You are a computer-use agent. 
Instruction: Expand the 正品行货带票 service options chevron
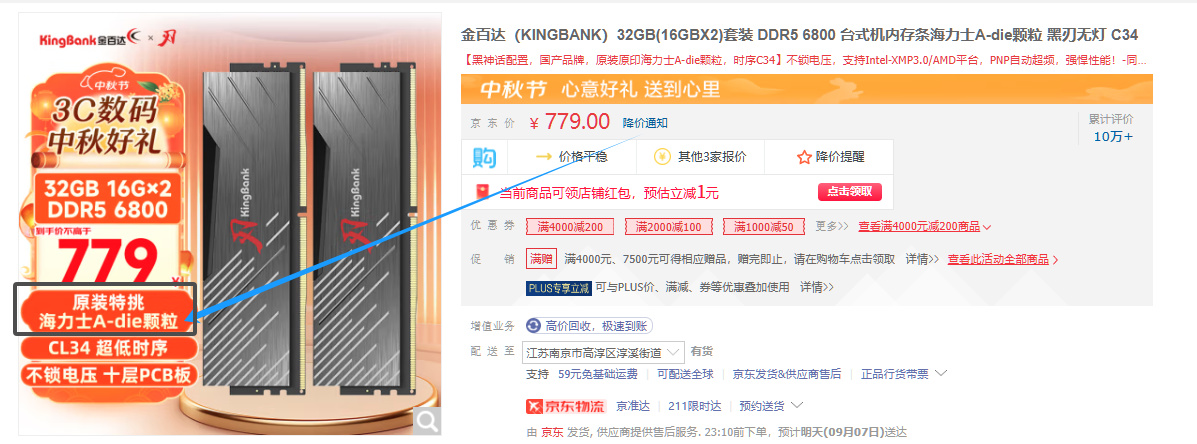tap(940, 374)
